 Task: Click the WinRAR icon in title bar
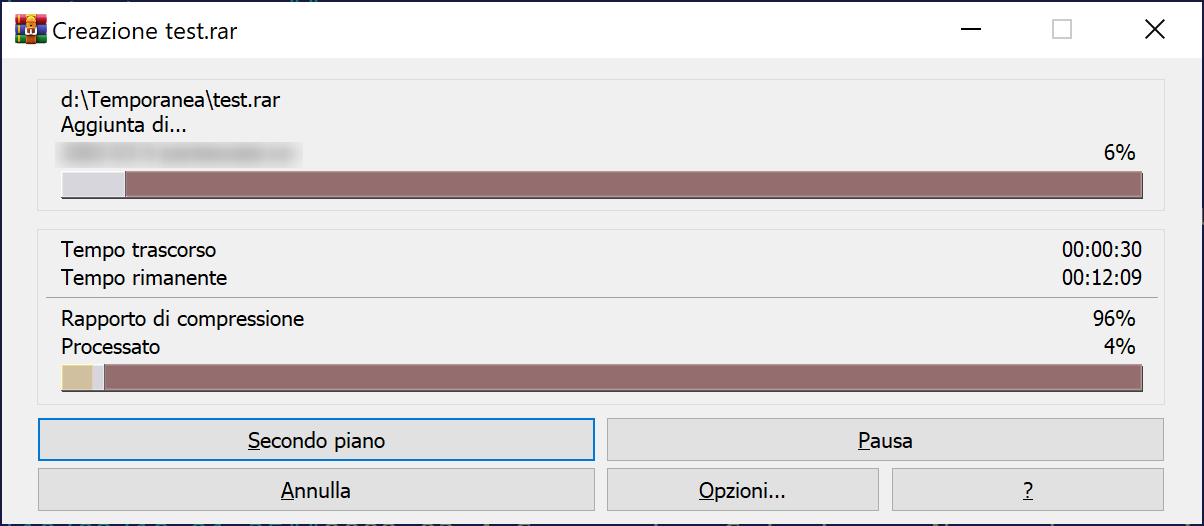[31, 30]
